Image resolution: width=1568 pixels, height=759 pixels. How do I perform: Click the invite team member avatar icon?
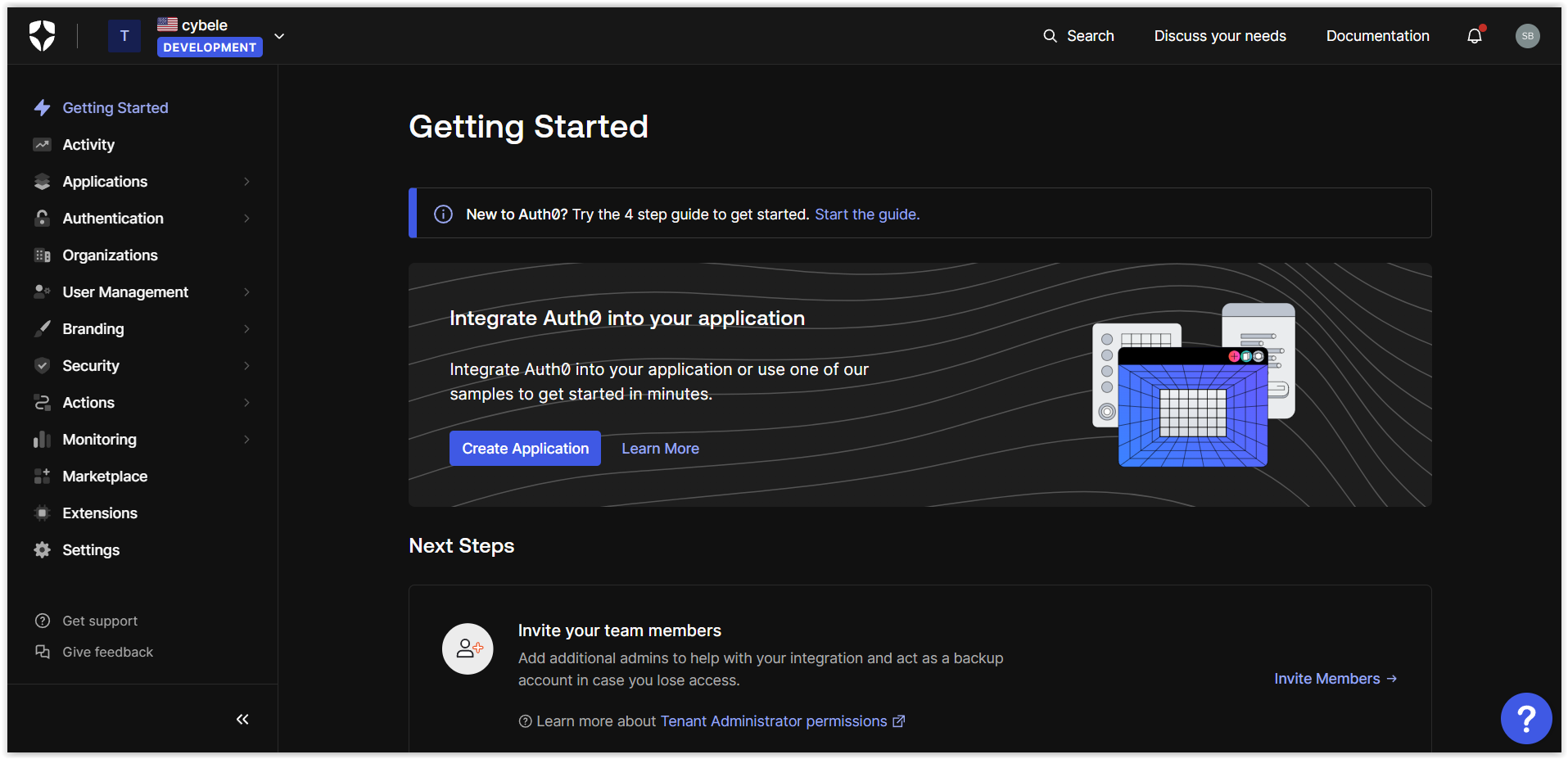point(468,649)
